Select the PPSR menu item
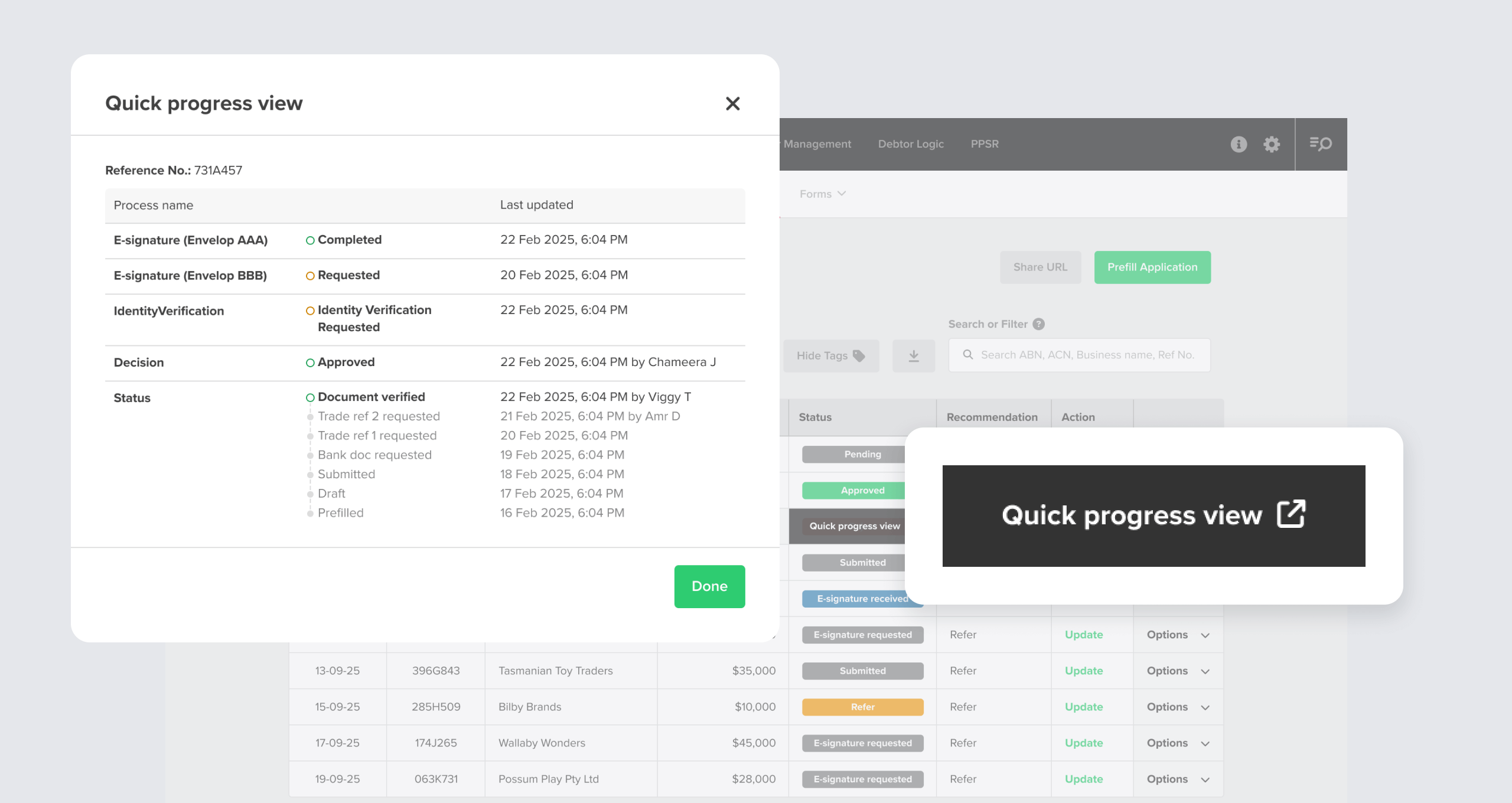Viewport: 1512px width, 803px height. coord(984,143)
